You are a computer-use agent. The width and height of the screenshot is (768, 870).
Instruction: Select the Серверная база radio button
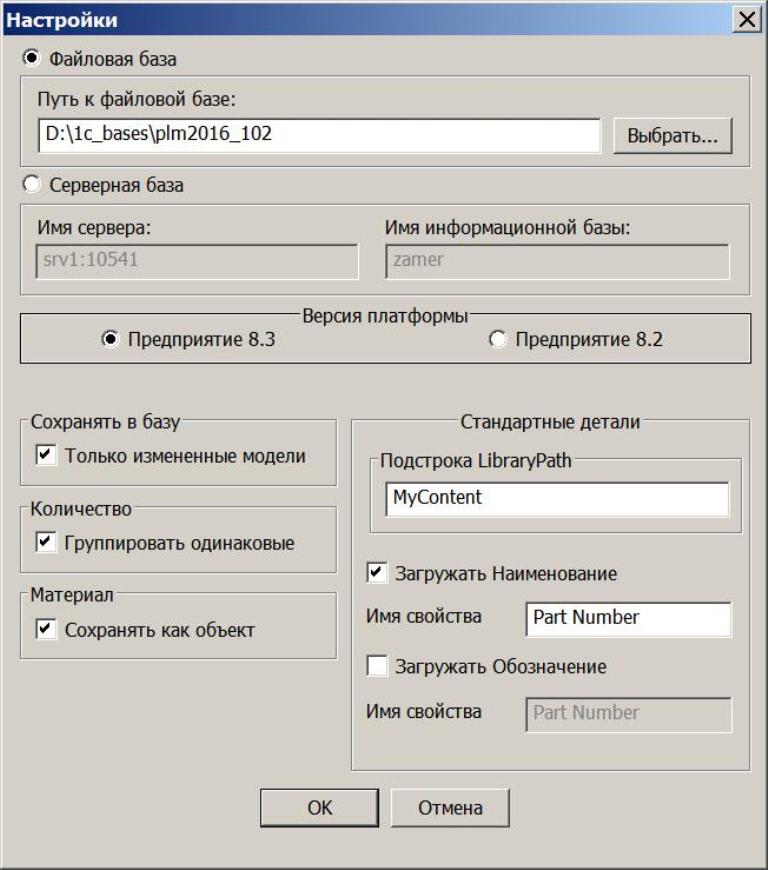coord(31,185)
